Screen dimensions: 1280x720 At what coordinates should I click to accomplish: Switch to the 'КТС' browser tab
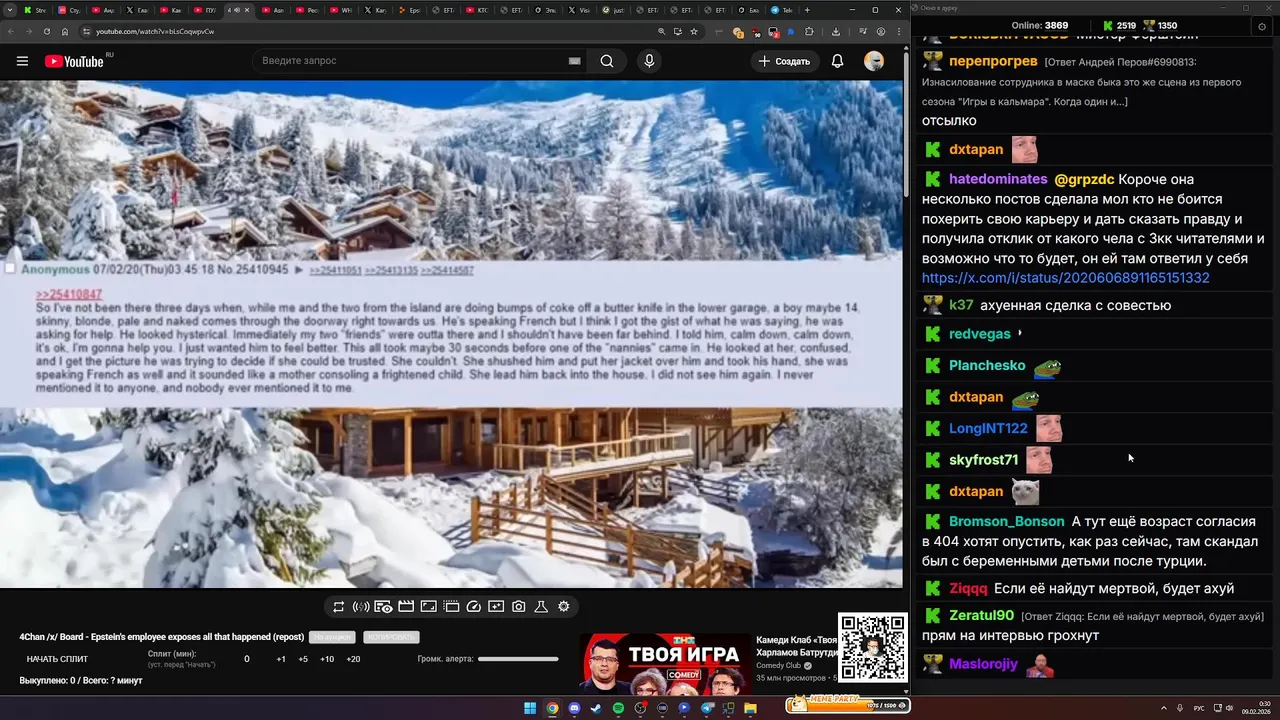point(477,11)
